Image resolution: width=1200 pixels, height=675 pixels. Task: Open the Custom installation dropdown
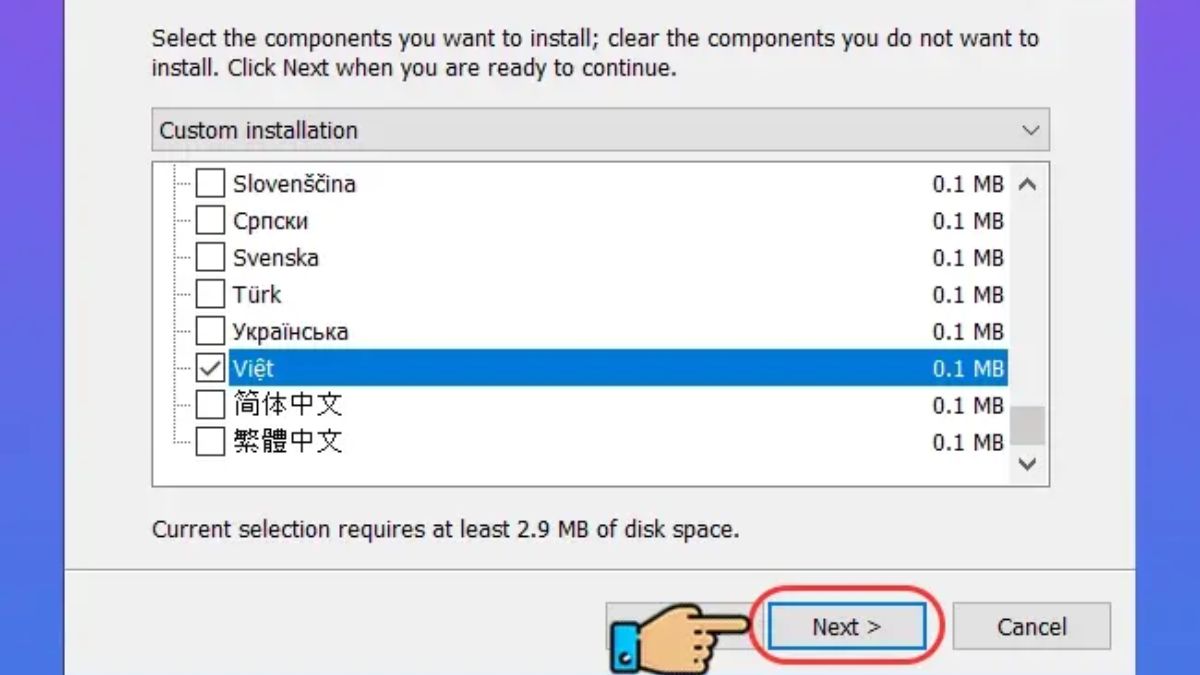tap(601, 130)
